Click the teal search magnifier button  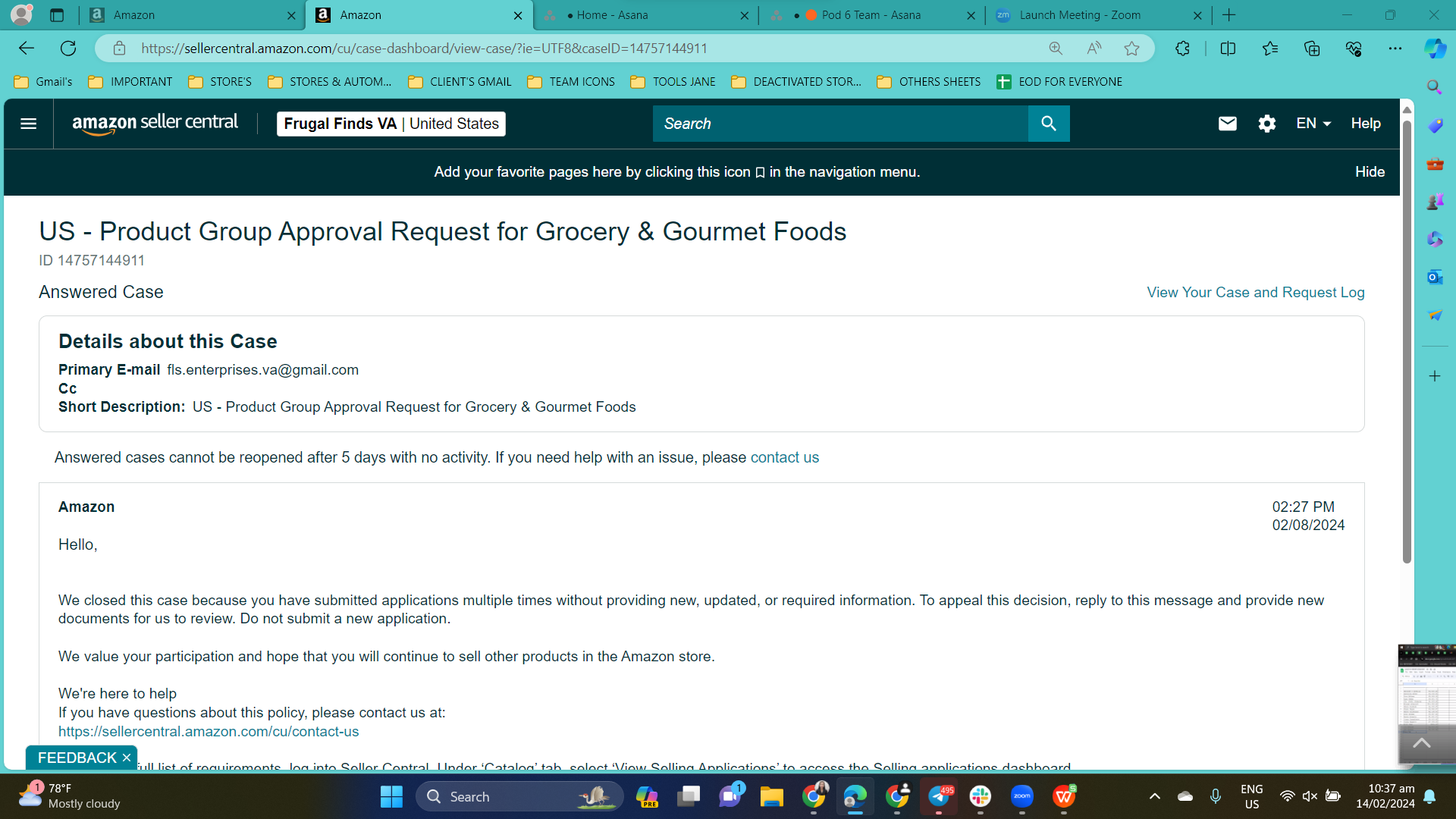coord(1049,124)
